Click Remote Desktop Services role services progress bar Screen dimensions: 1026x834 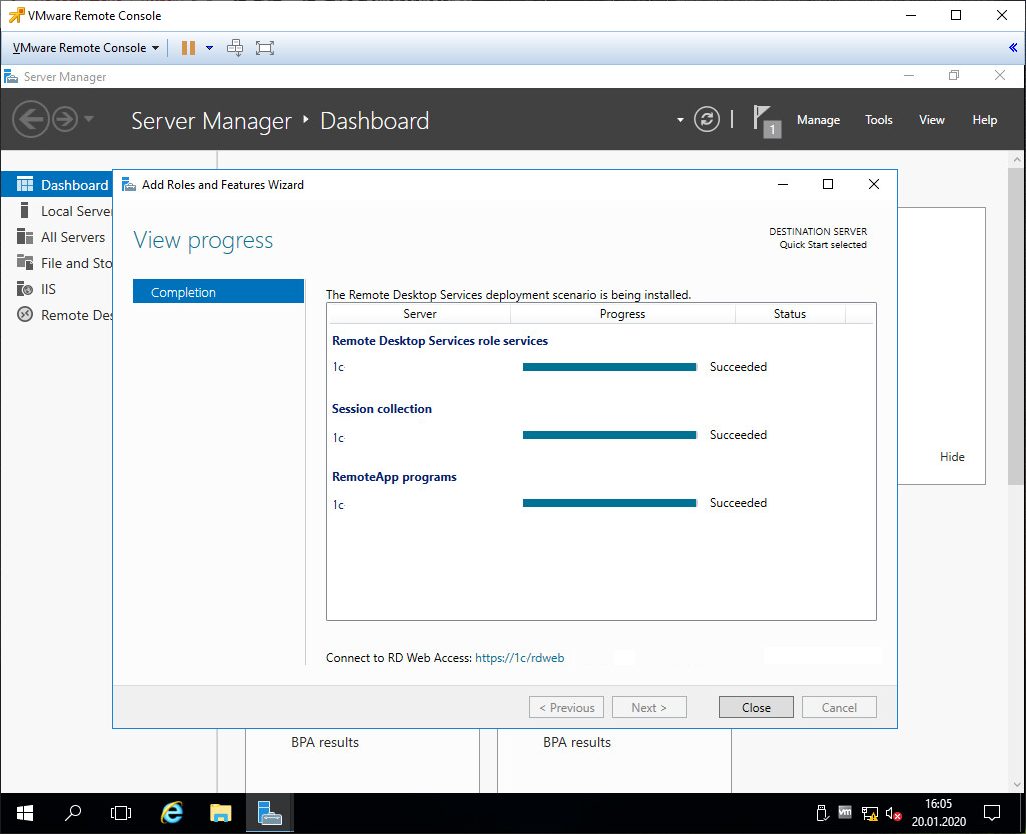point(609,367)
